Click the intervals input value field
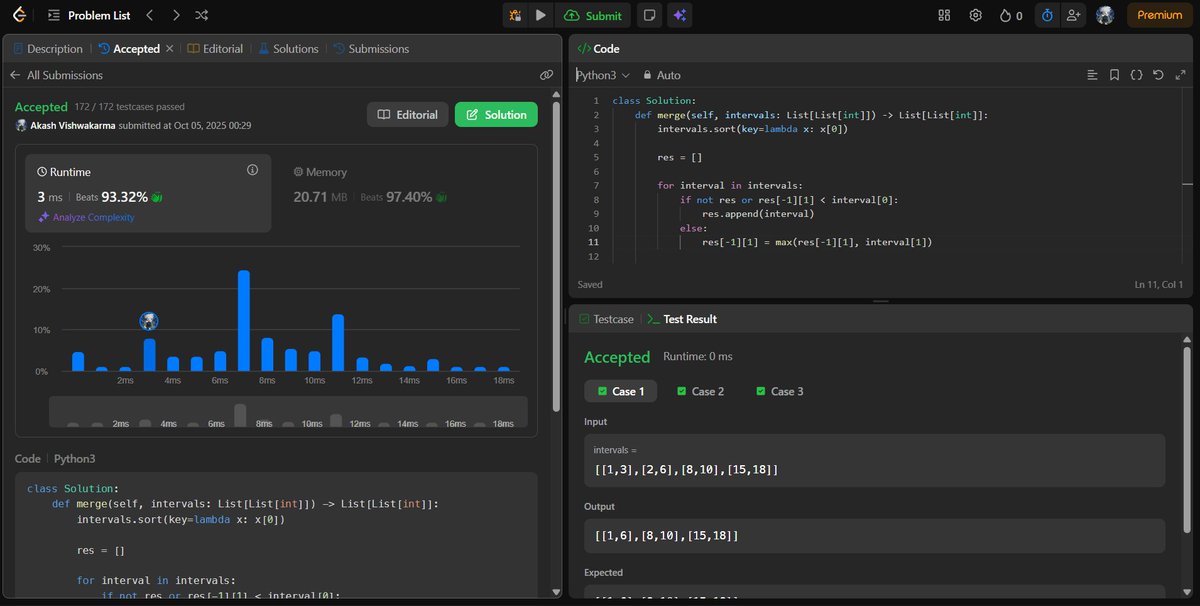 875,461
